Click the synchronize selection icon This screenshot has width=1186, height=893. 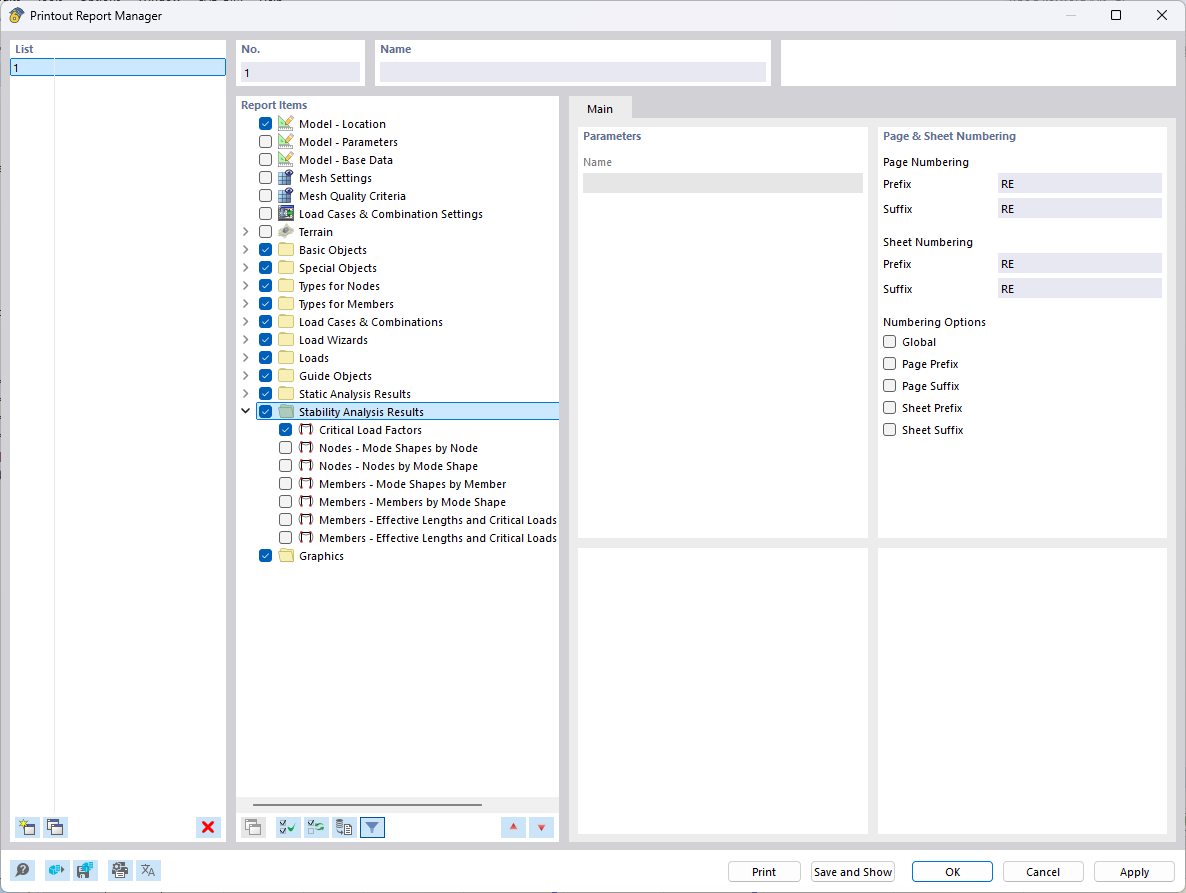315,827
